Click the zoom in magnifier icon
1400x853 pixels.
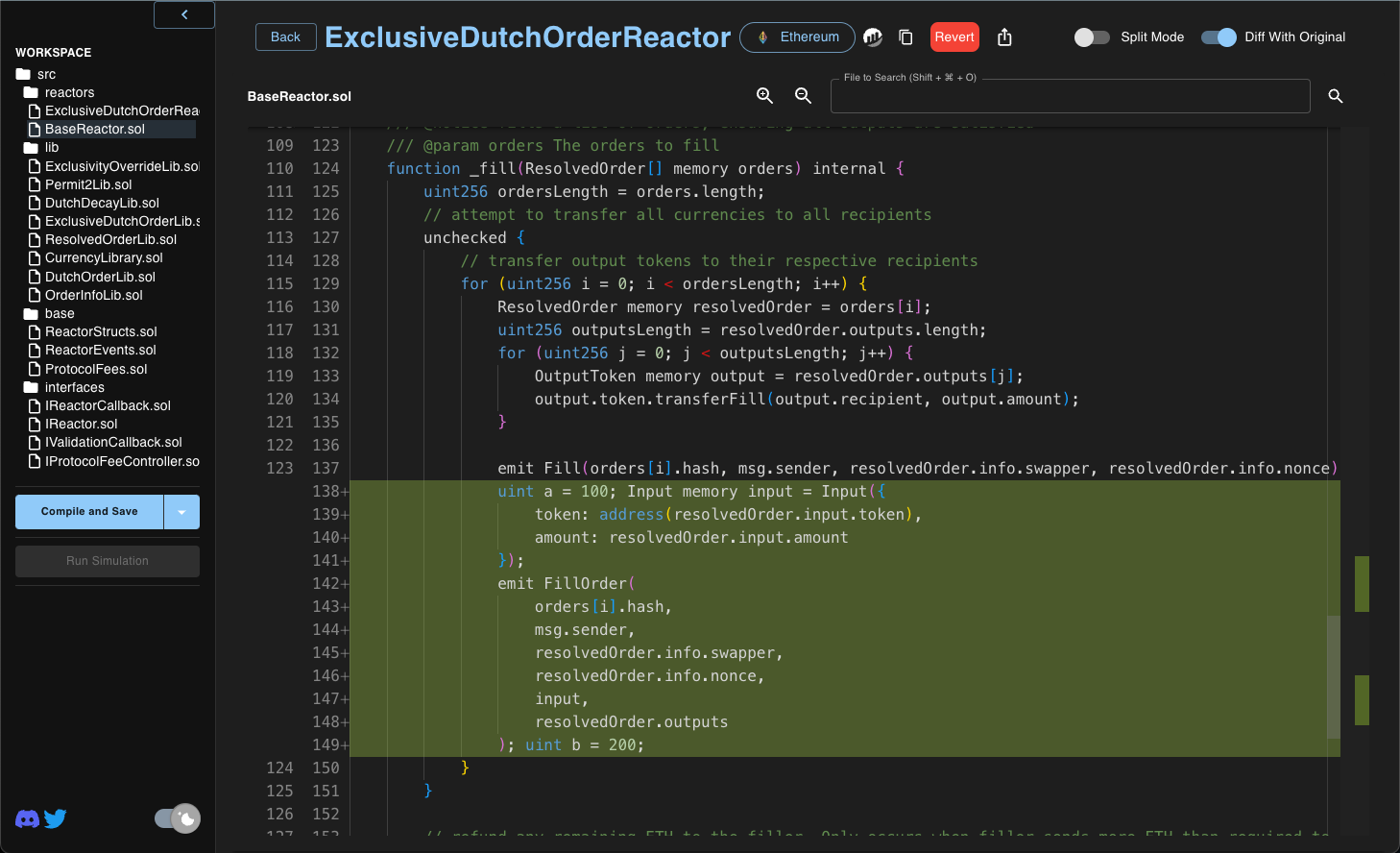tap(764, 96)
